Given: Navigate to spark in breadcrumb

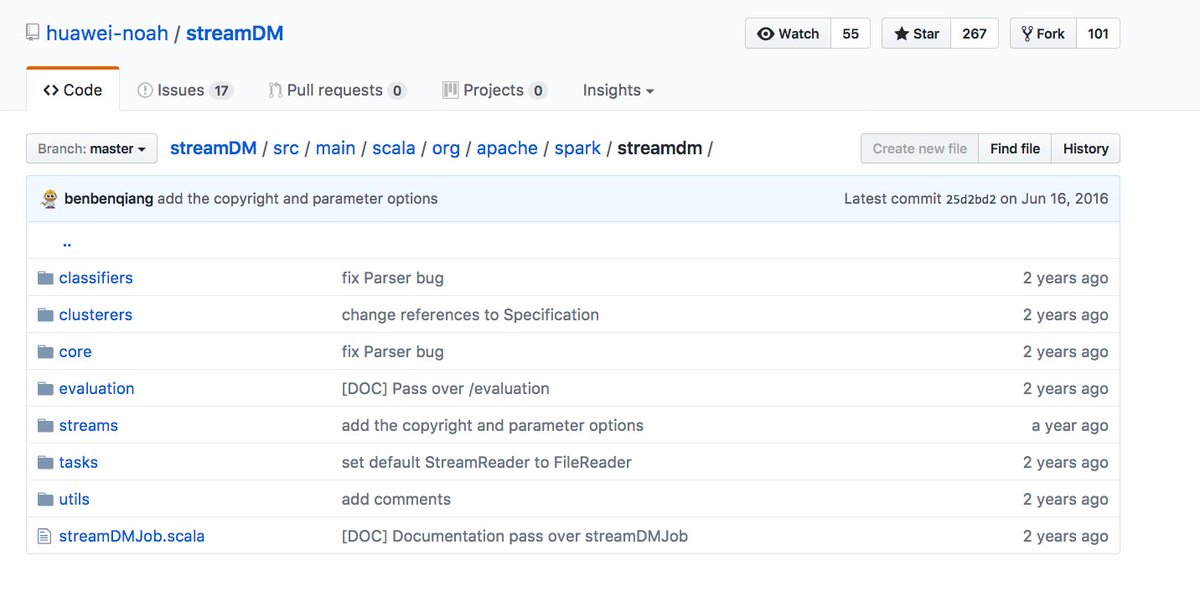Looking at the screenshot, I should [578, 148].
